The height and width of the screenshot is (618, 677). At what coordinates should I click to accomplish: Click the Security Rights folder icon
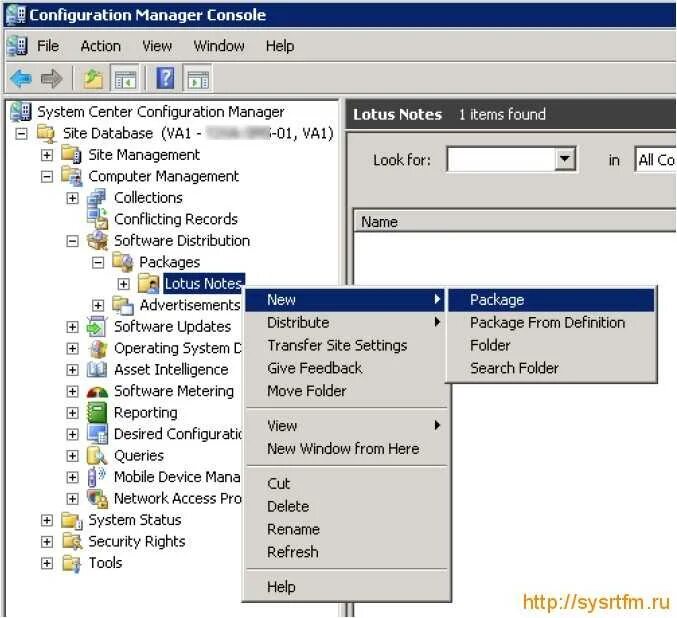tap(72, 542)
